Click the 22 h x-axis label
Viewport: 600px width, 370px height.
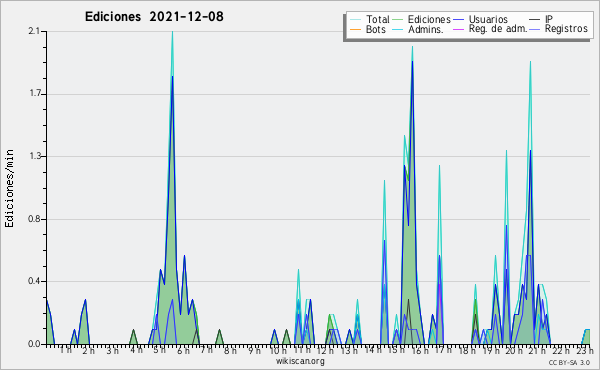point(562,350)
